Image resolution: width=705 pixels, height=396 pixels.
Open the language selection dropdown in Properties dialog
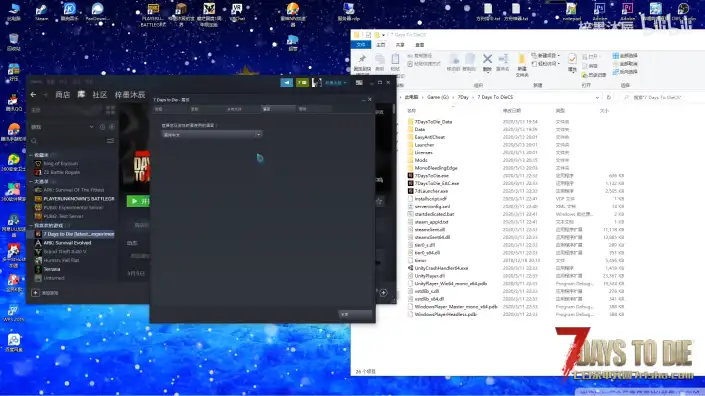coord(211,134)
